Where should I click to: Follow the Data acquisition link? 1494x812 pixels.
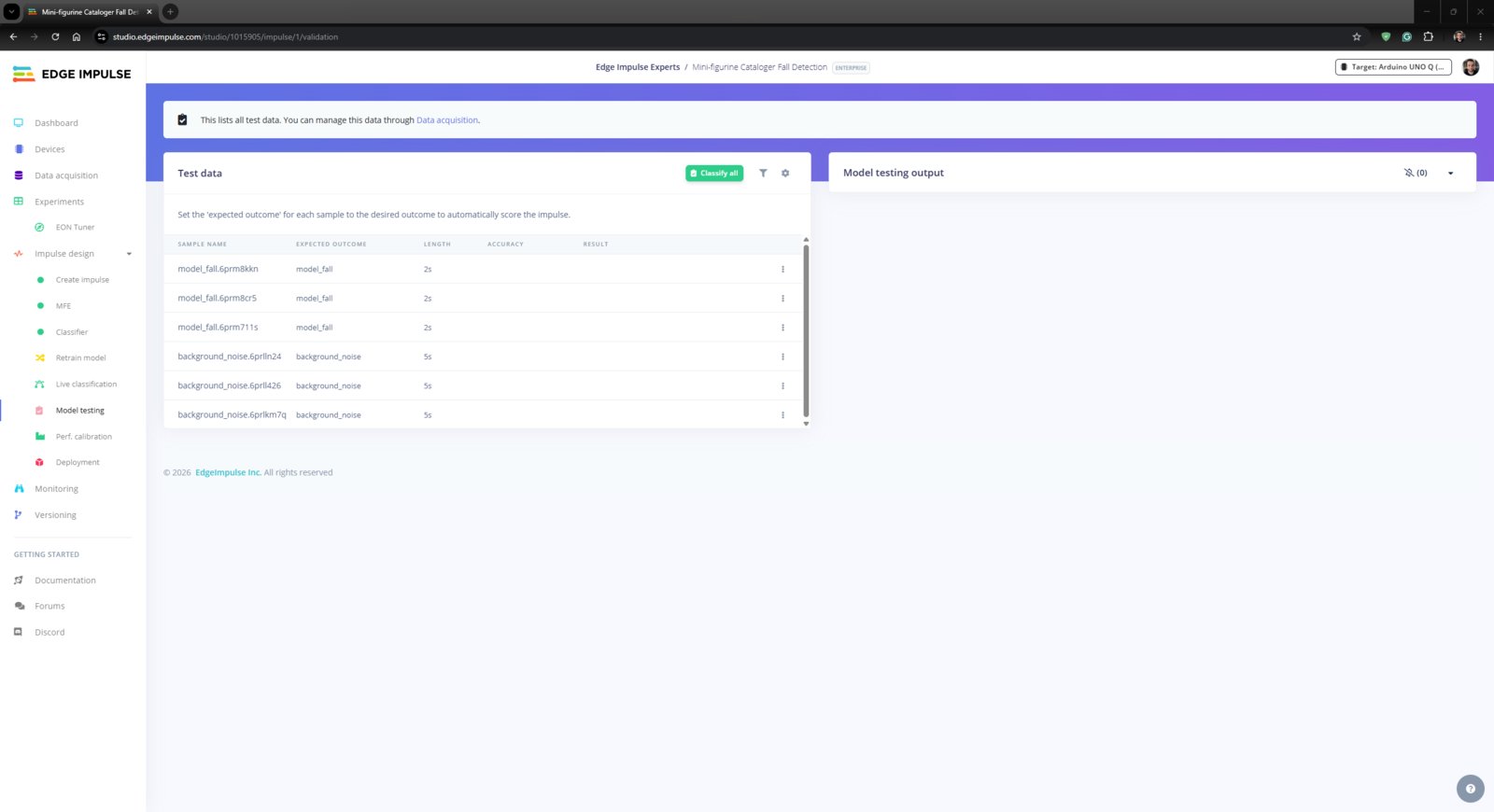[447, 120]
